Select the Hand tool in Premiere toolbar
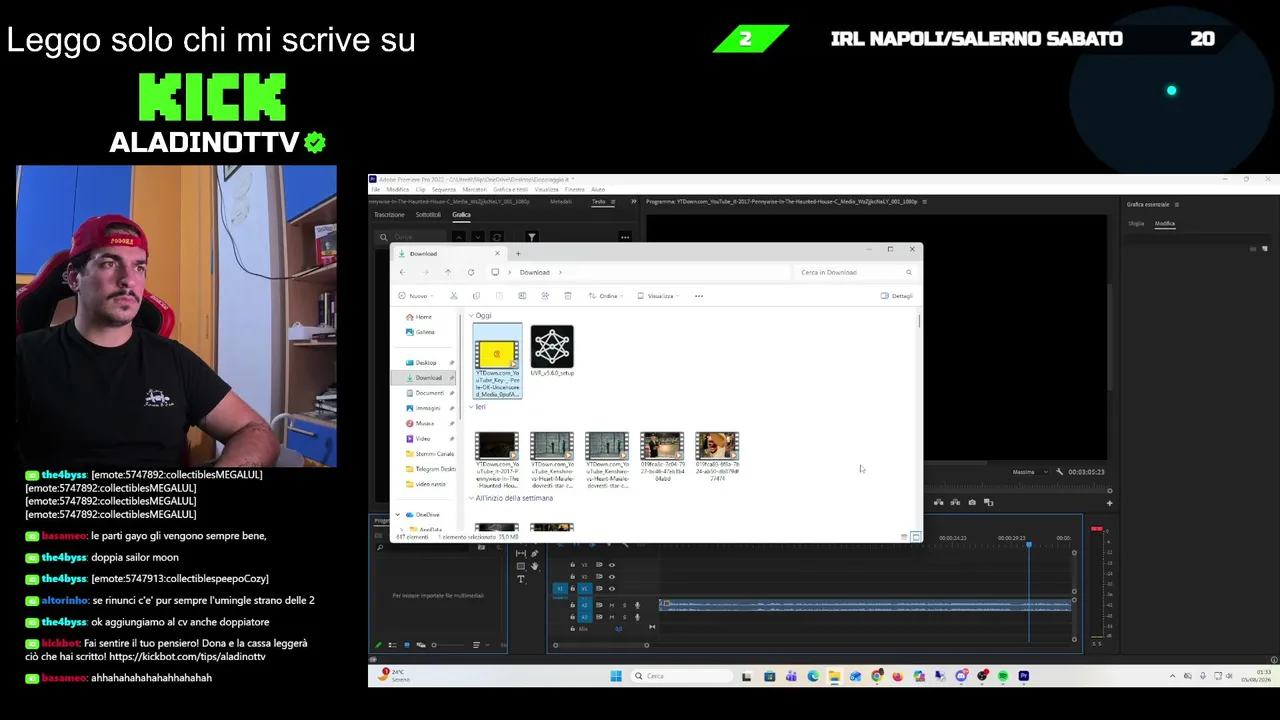Image resolution: width=1280 pixels, height=720 pixels. point(534,566)
